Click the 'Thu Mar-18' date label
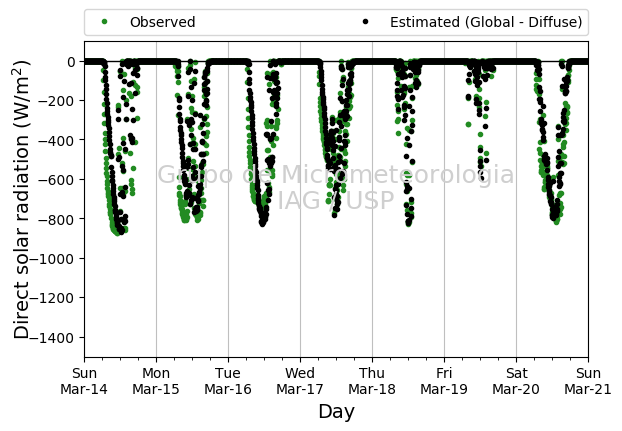Image resolution: width=622 pixels, height=431 pixels. (372, 381)
